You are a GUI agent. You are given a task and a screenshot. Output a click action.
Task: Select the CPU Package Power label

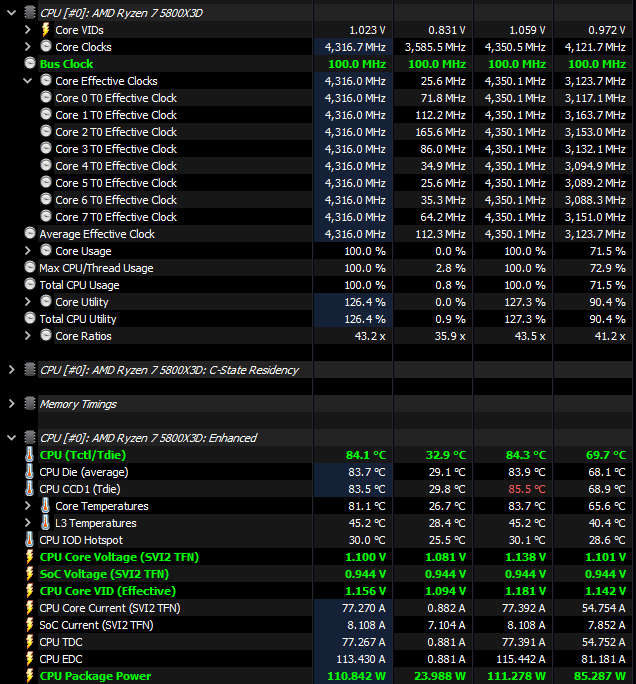[95, 676]
